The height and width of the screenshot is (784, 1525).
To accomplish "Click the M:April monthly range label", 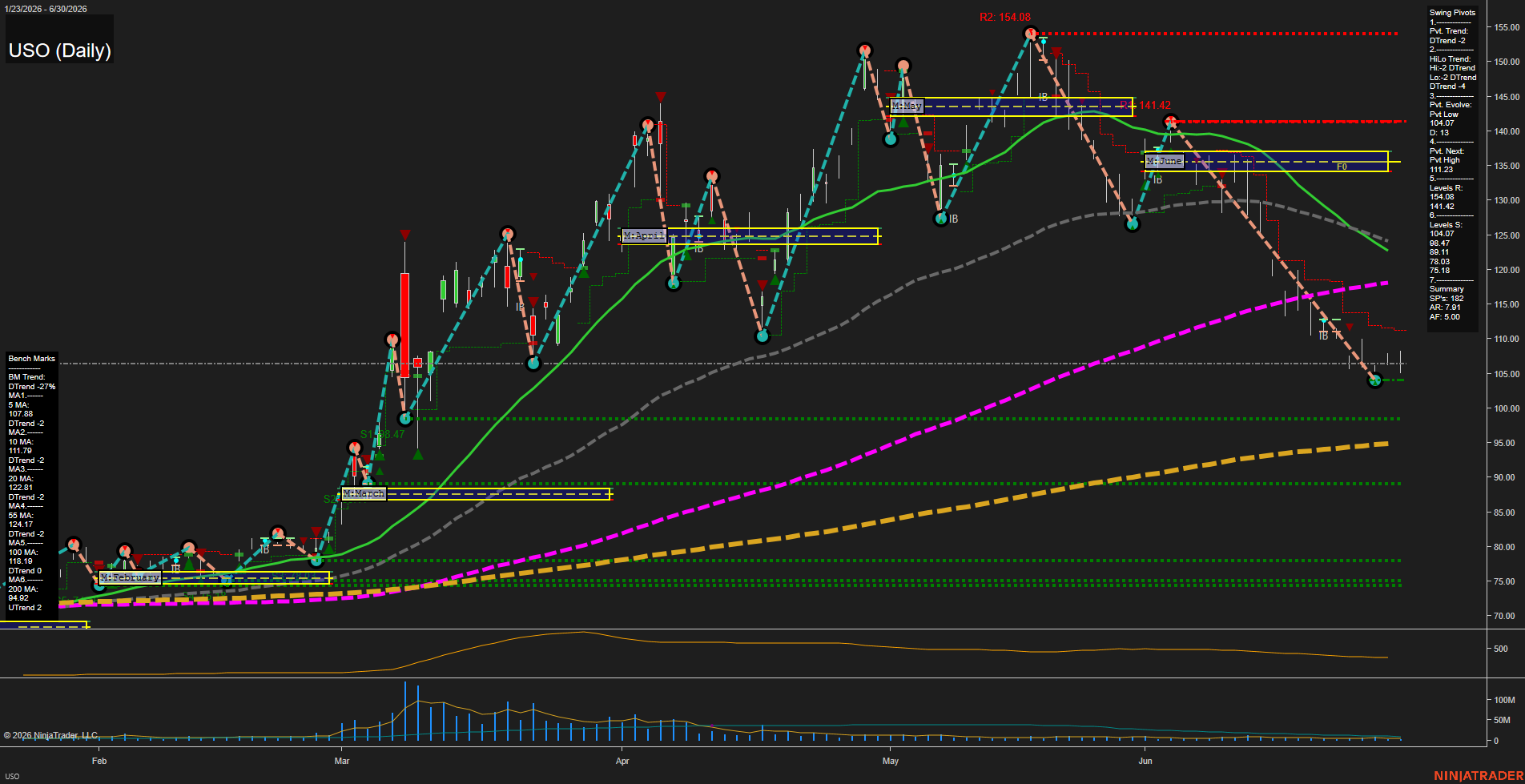I will pyautogui.click(x=644, y=235).
